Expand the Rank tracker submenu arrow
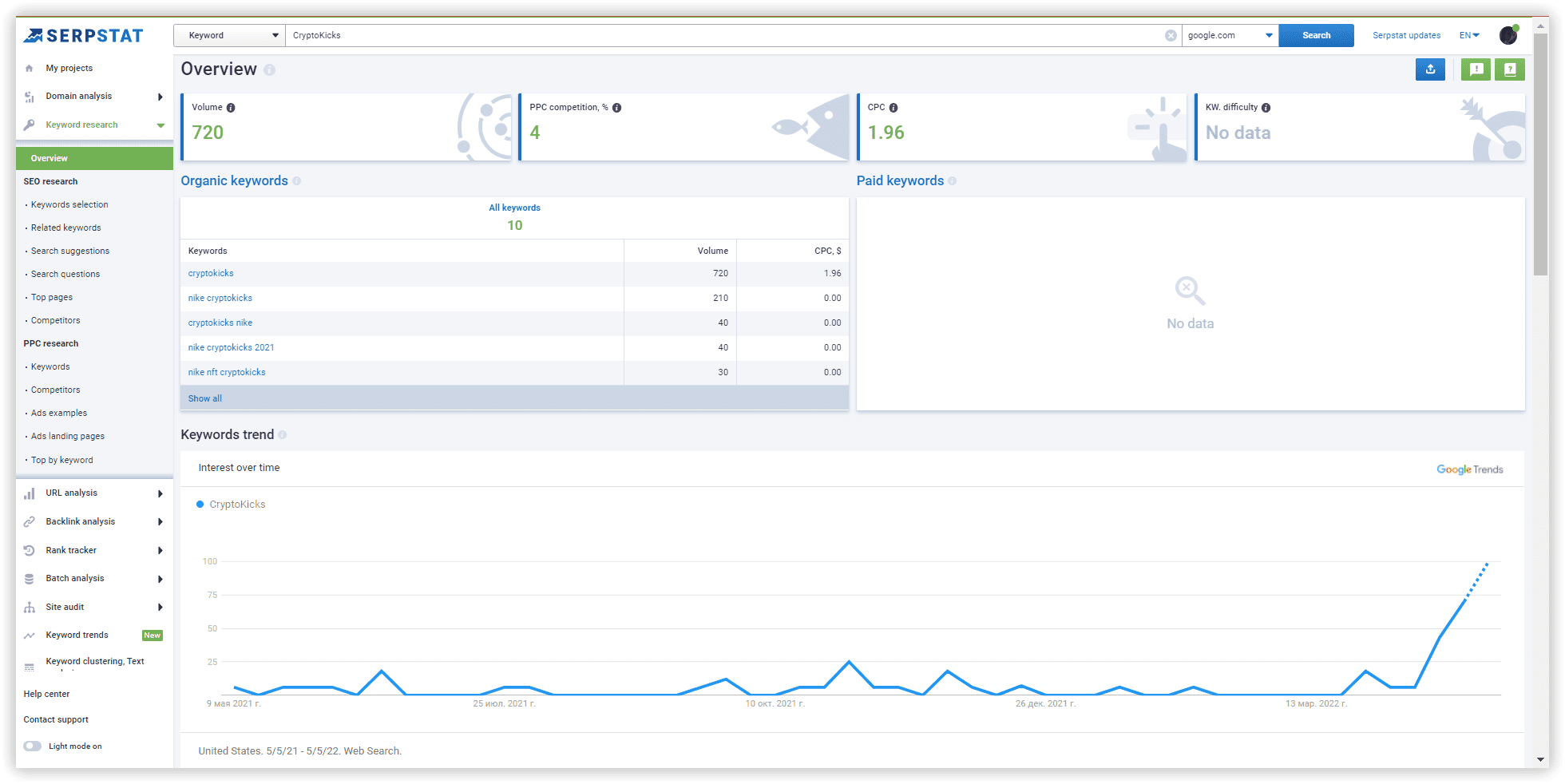Image resolution: width=1565 pixels, height=784 pixels. coord(160,551)
